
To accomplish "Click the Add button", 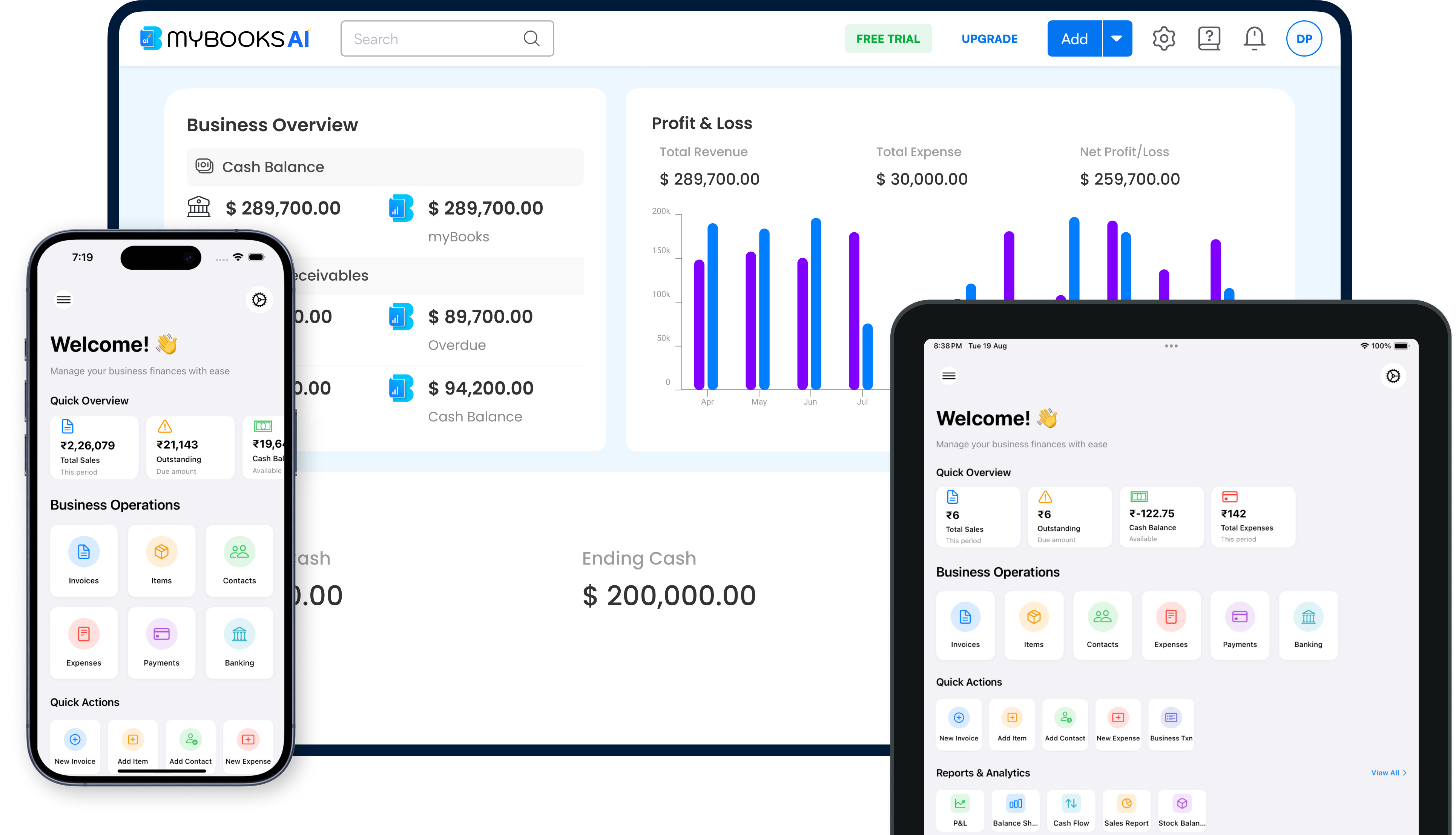I will 1074,38.
